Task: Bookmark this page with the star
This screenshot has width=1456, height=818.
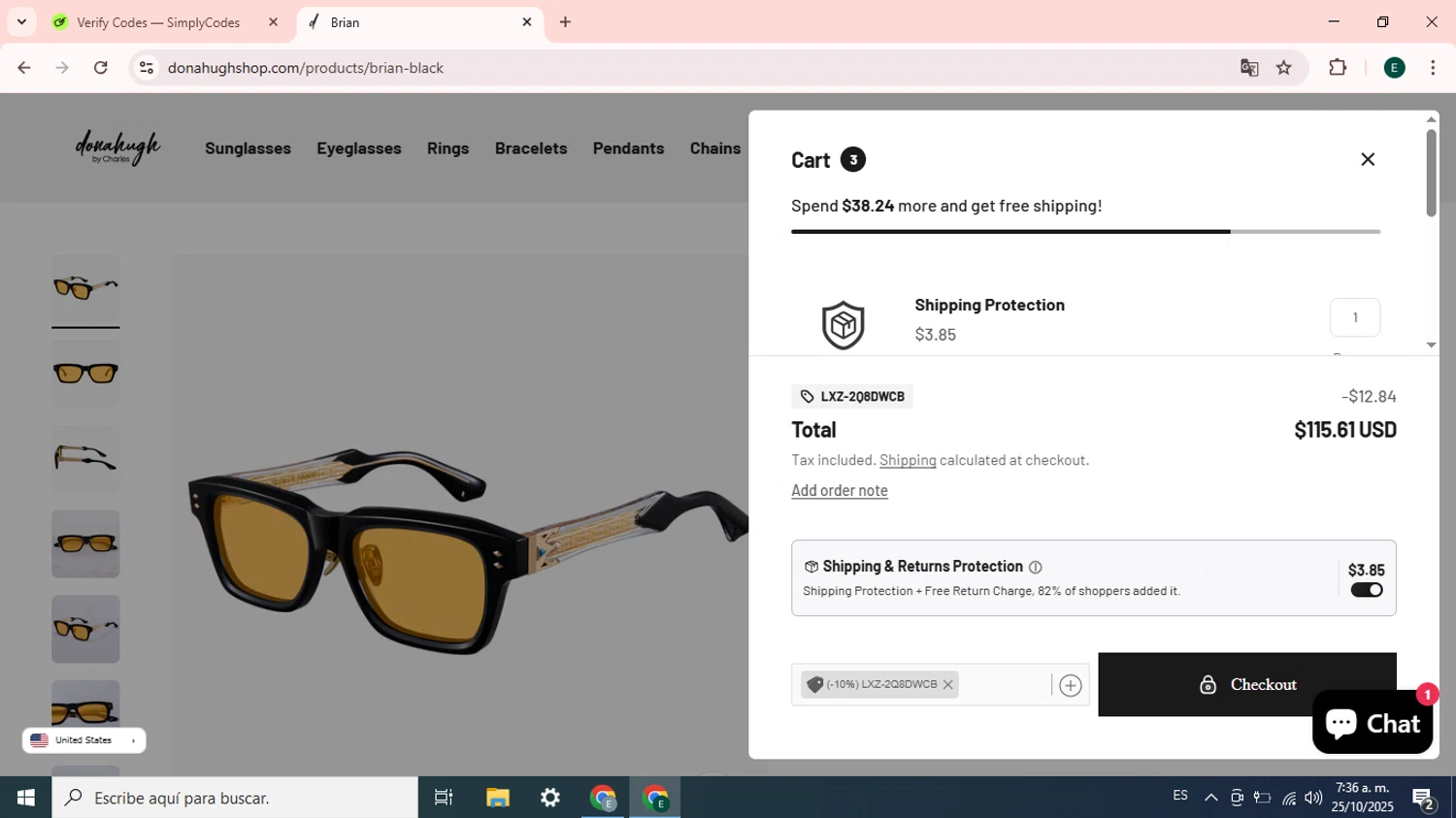Action: click(1284, 68)
